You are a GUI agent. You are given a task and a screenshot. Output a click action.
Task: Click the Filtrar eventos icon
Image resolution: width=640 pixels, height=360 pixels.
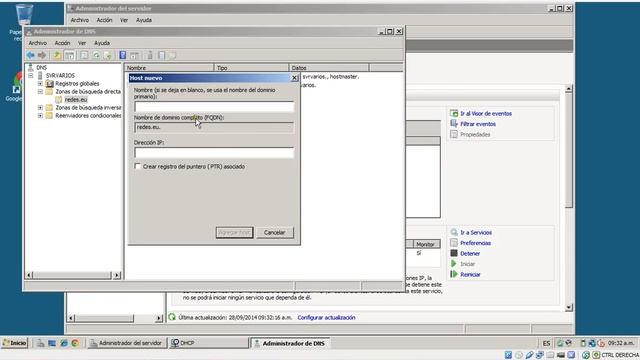454,124
